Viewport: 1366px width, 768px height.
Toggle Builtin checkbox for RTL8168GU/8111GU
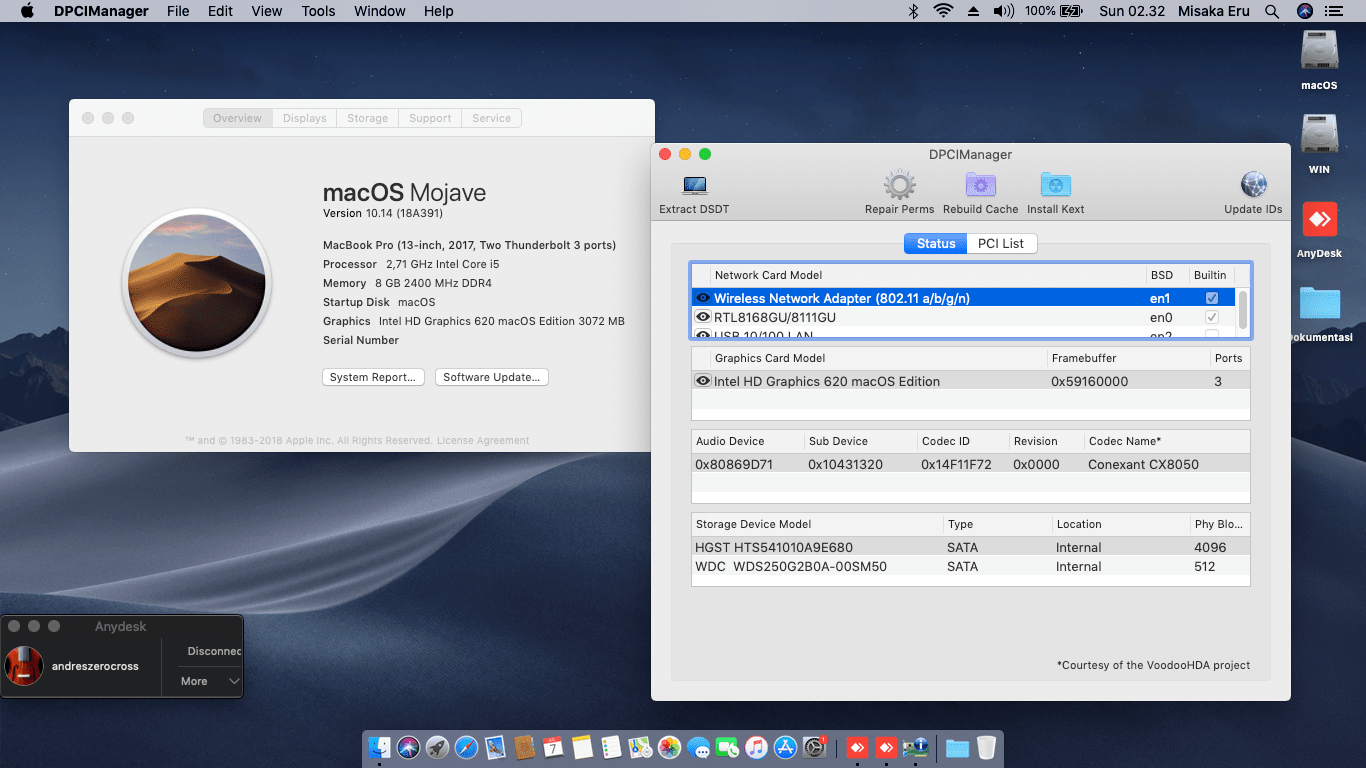(x=1212, y=317)
